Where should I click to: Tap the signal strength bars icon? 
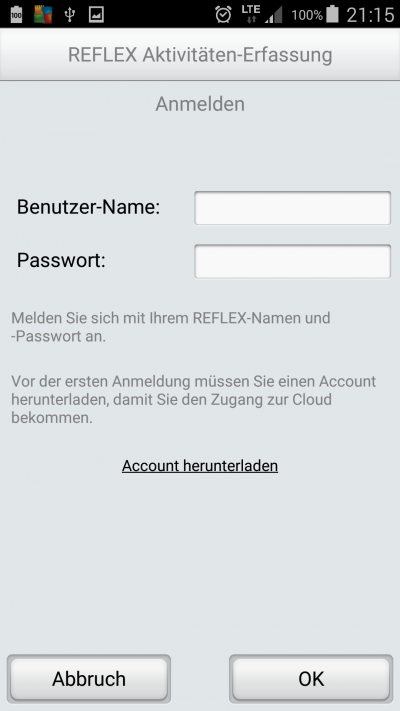tap(274, 15)
